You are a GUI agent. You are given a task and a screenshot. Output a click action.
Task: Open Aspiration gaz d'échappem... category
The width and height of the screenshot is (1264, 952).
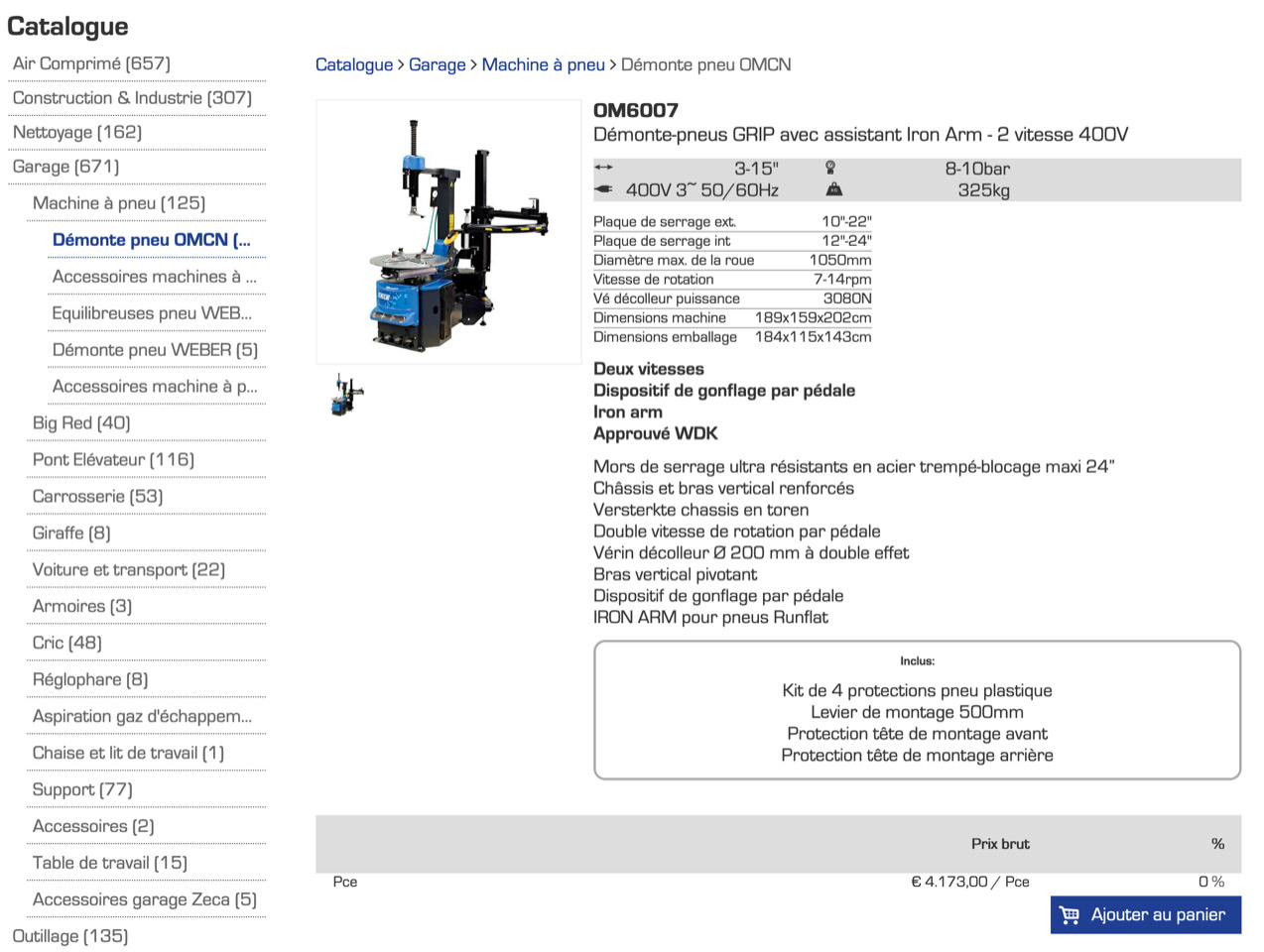[x=142, y=717]
